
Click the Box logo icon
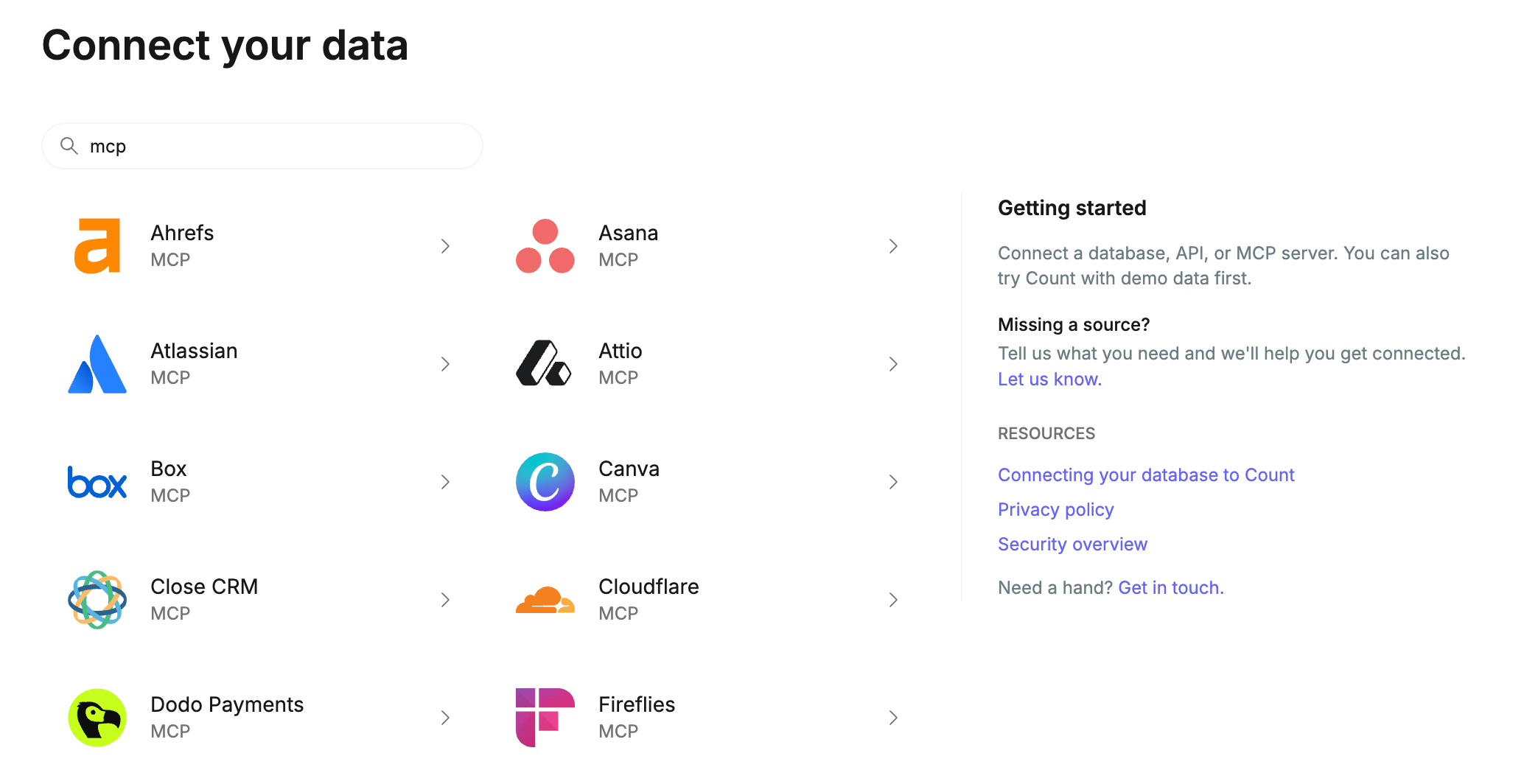97,482
